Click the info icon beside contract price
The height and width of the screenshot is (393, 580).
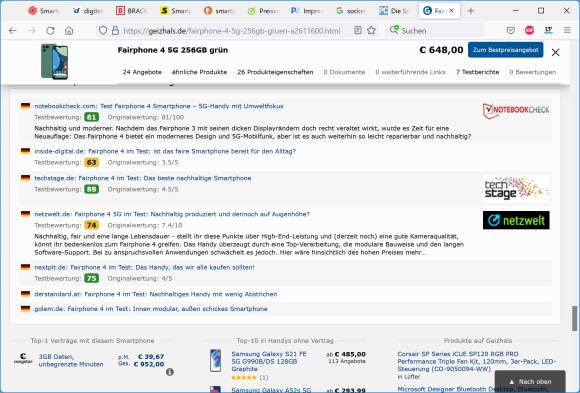click(170, 372)
